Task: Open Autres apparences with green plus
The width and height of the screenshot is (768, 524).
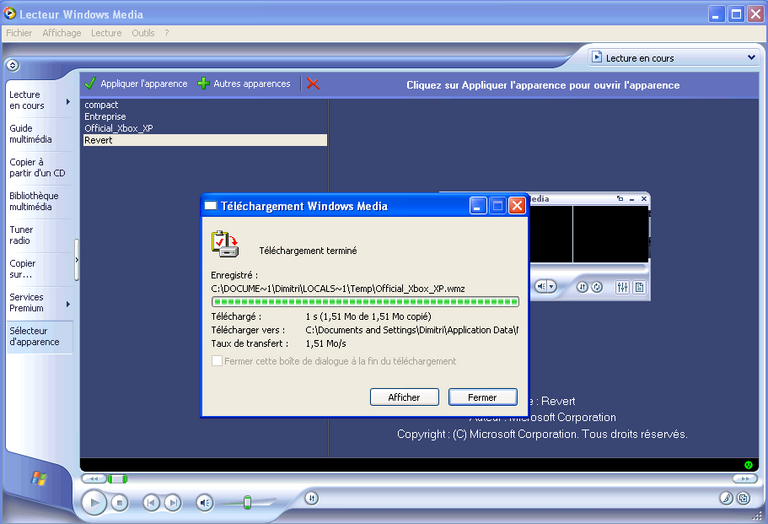Action: (x=244, y=84)
